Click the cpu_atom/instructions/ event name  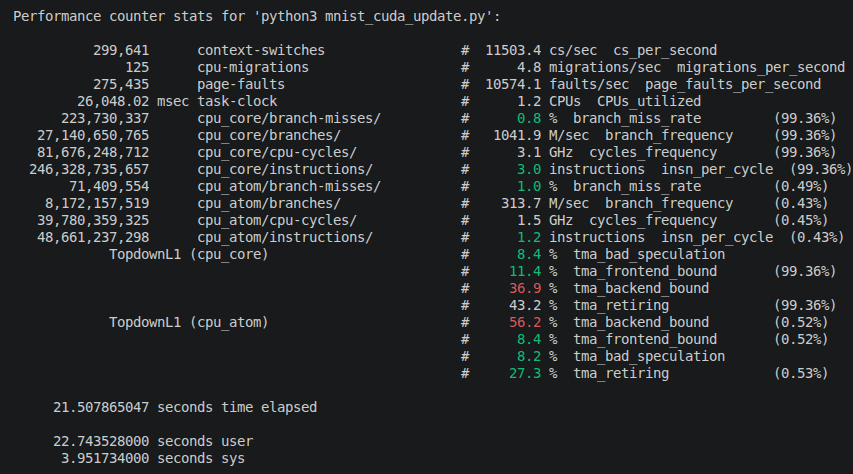(285, 237)
